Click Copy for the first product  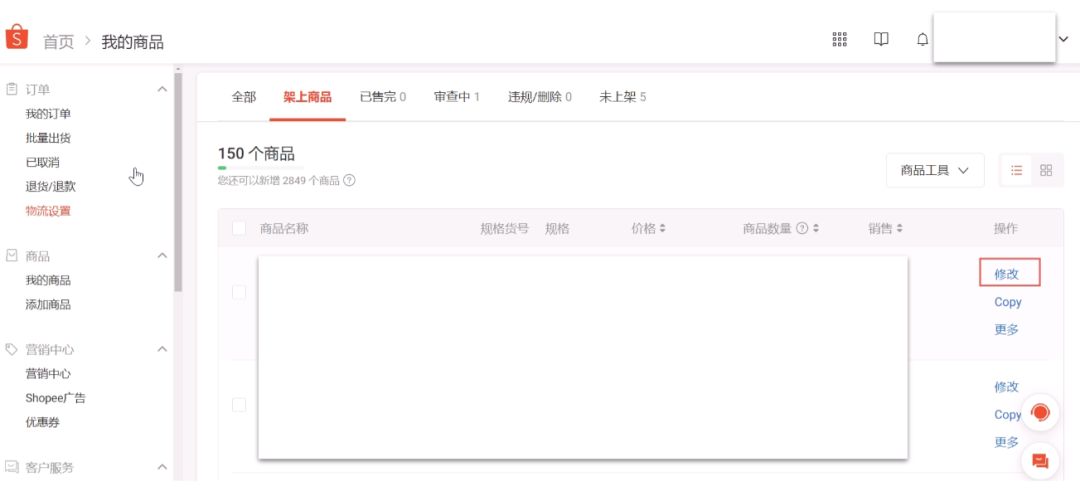click(1008, 302)
